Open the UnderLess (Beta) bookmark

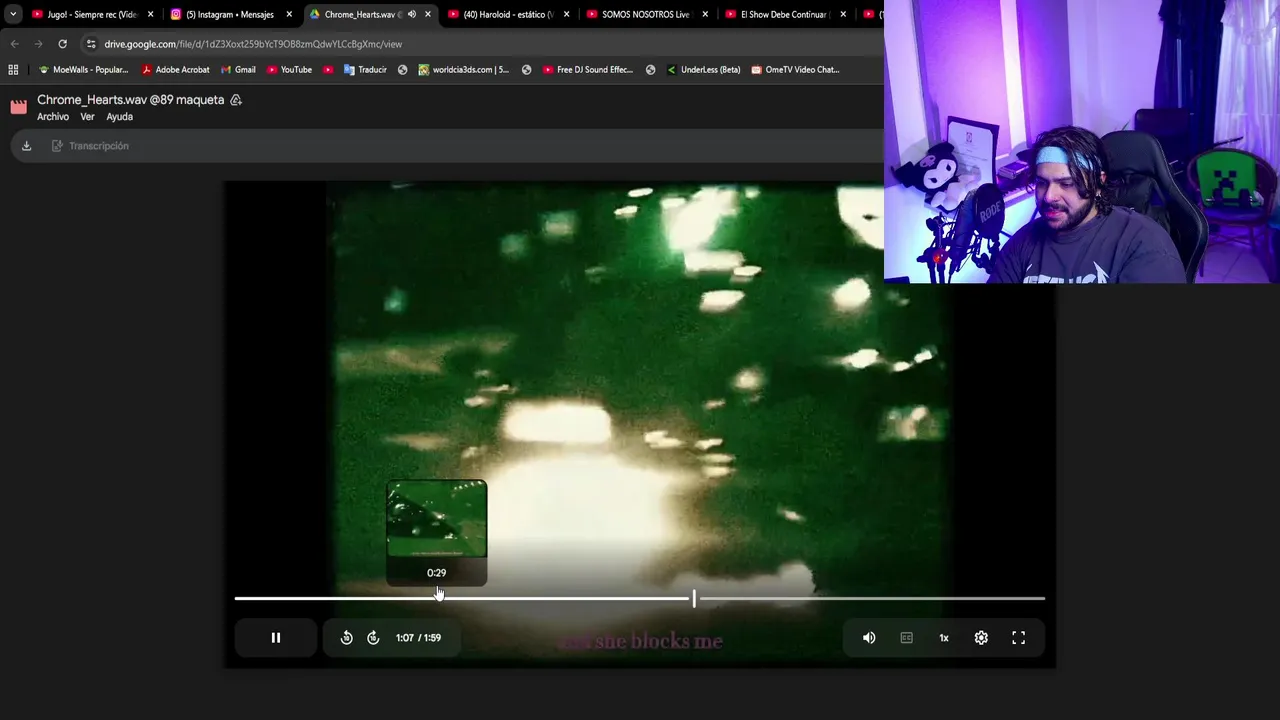tap(703, 70)
